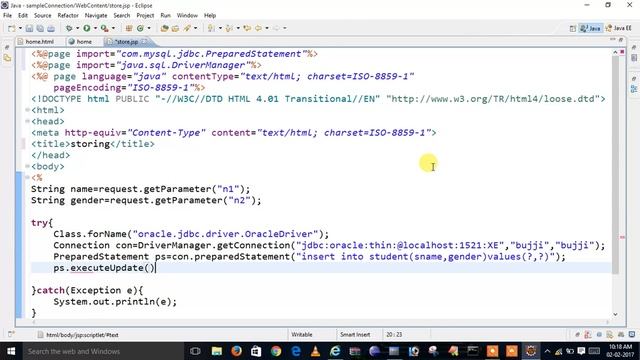The width and height of the screenshot is (640, 360).
Task: Switch to the home browser tab
Action: click(80, 42)
